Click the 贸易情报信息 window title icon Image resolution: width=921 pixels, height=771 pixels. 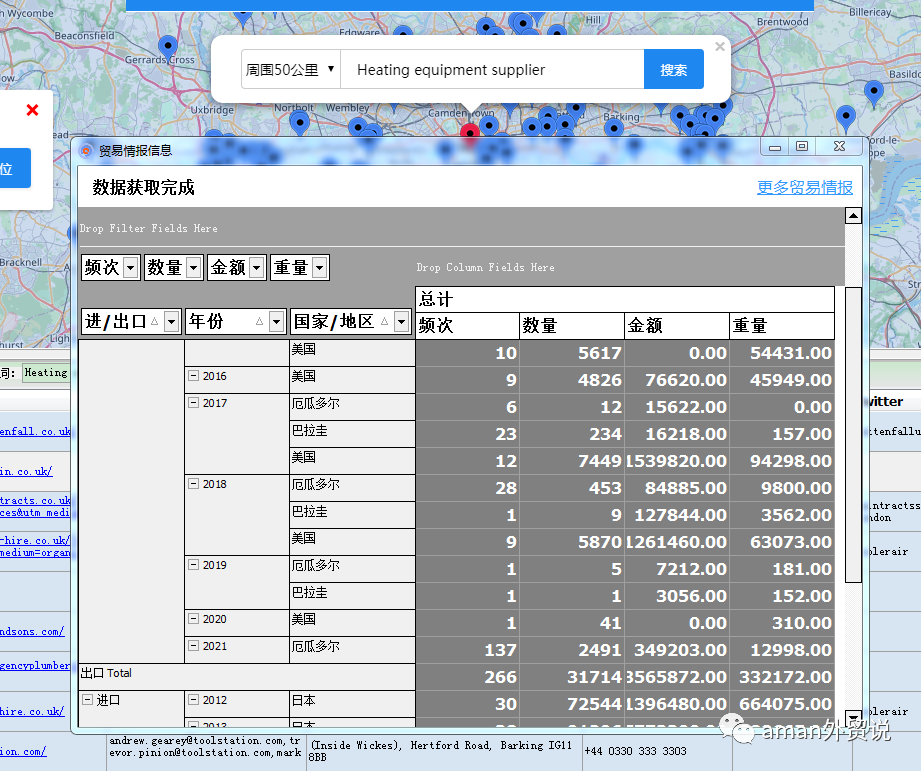click(x=86, y=151)
